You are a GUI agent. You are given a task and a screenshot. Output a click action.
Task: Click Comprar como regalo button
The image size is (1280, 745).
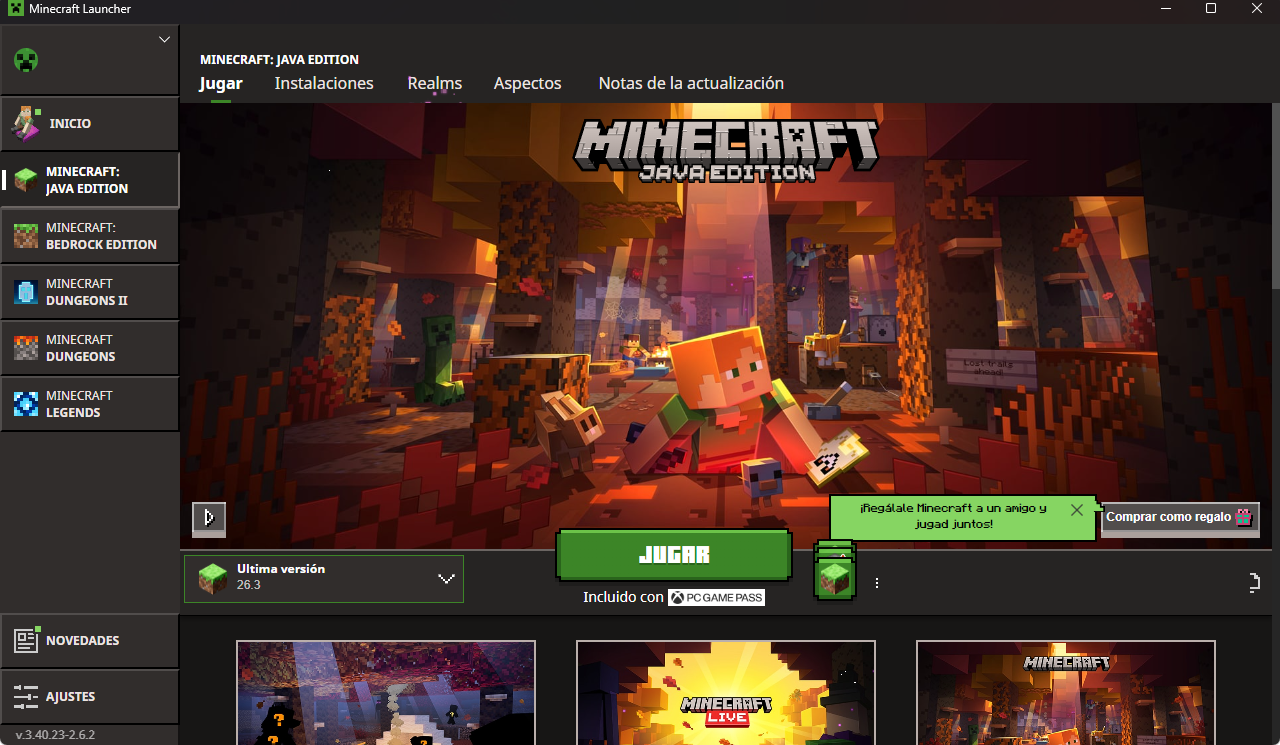coord(1180,517)
